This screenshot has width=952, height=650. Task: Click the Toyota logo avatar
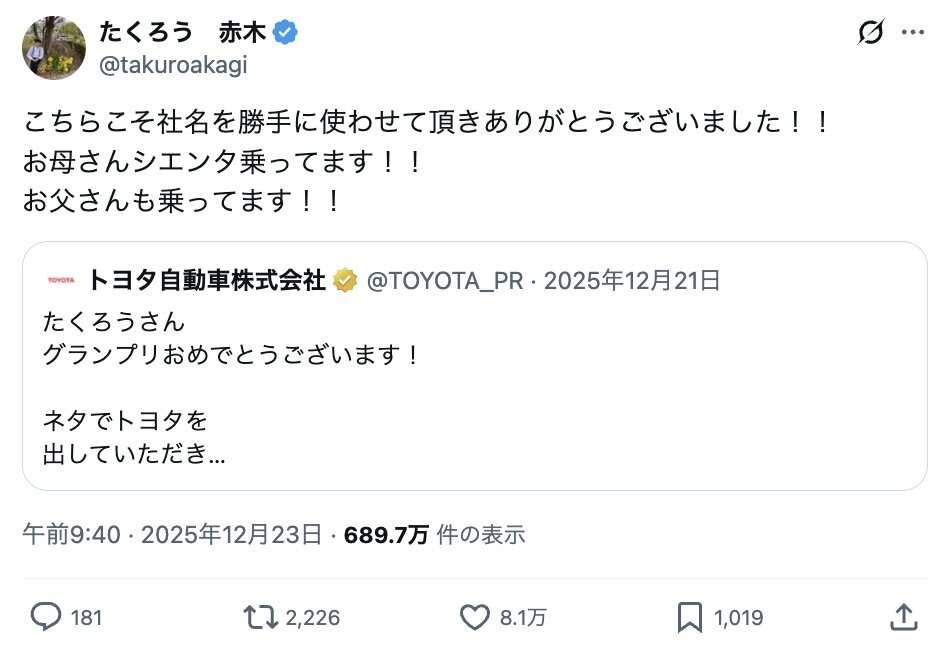60,281
